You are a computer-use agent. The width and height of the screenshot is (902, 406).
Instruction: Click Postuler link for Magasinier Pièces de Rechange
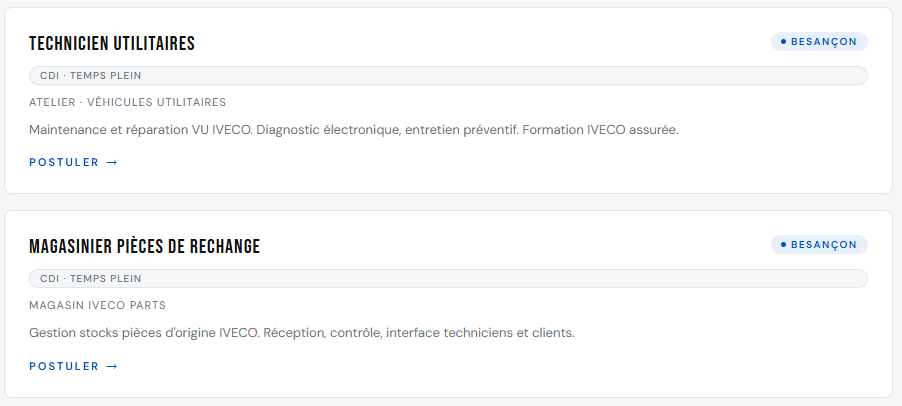pyautogui.click(x=73, y=366)
